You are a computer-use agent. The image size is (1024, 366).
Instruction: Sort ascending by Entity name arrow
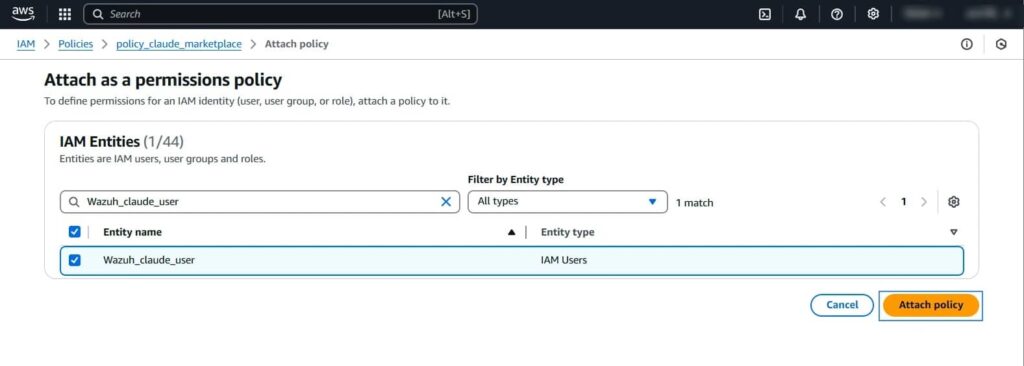[511, 232]
